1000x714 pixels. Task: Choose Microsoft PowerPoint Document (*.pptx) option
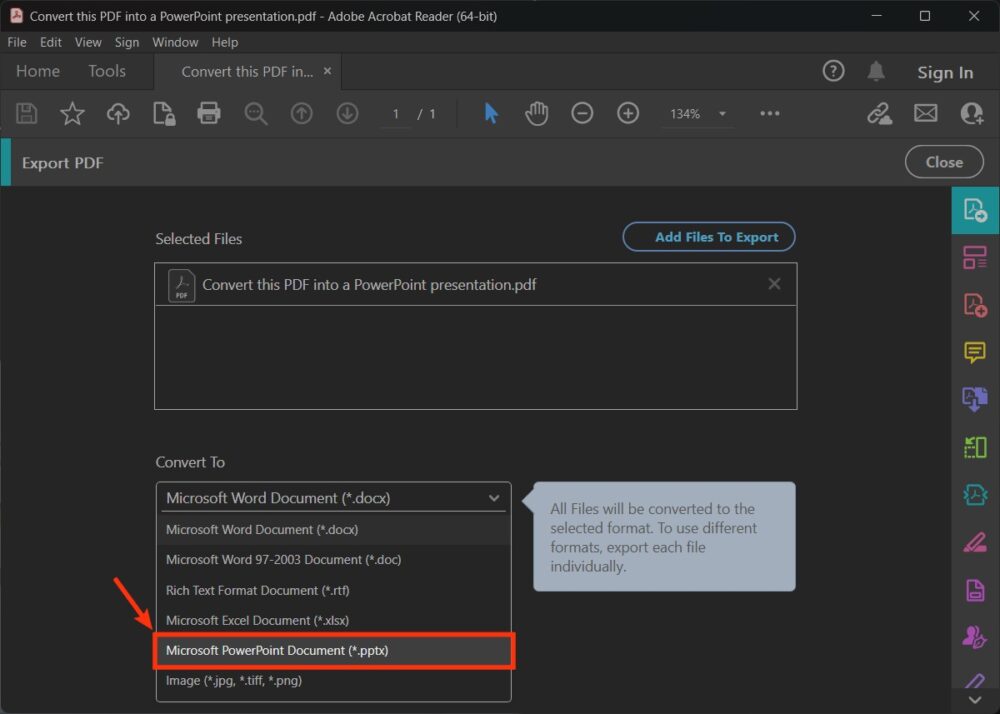coord(333,650)
